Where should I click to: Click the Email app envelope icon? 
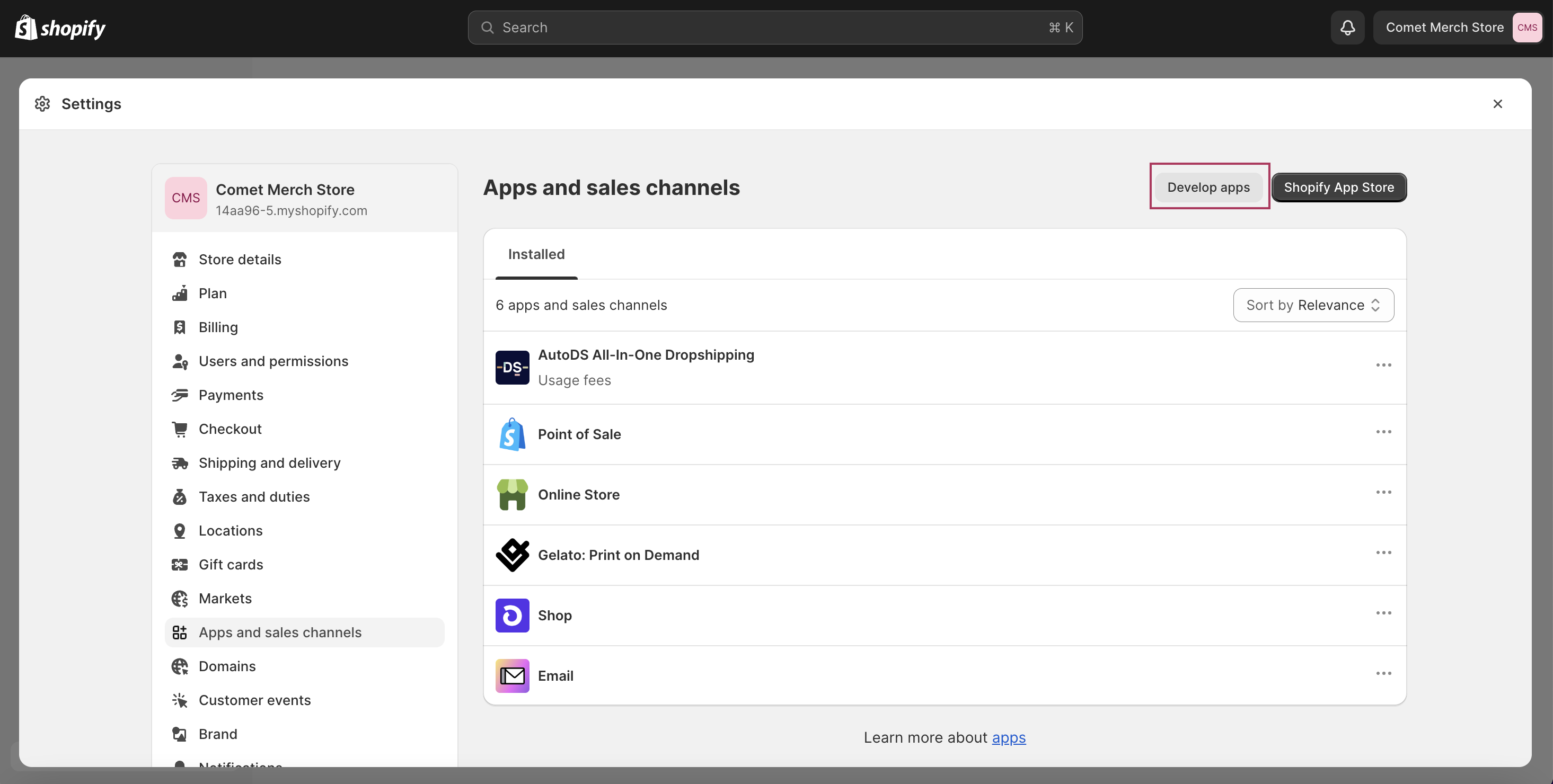[x=512, y=675]
